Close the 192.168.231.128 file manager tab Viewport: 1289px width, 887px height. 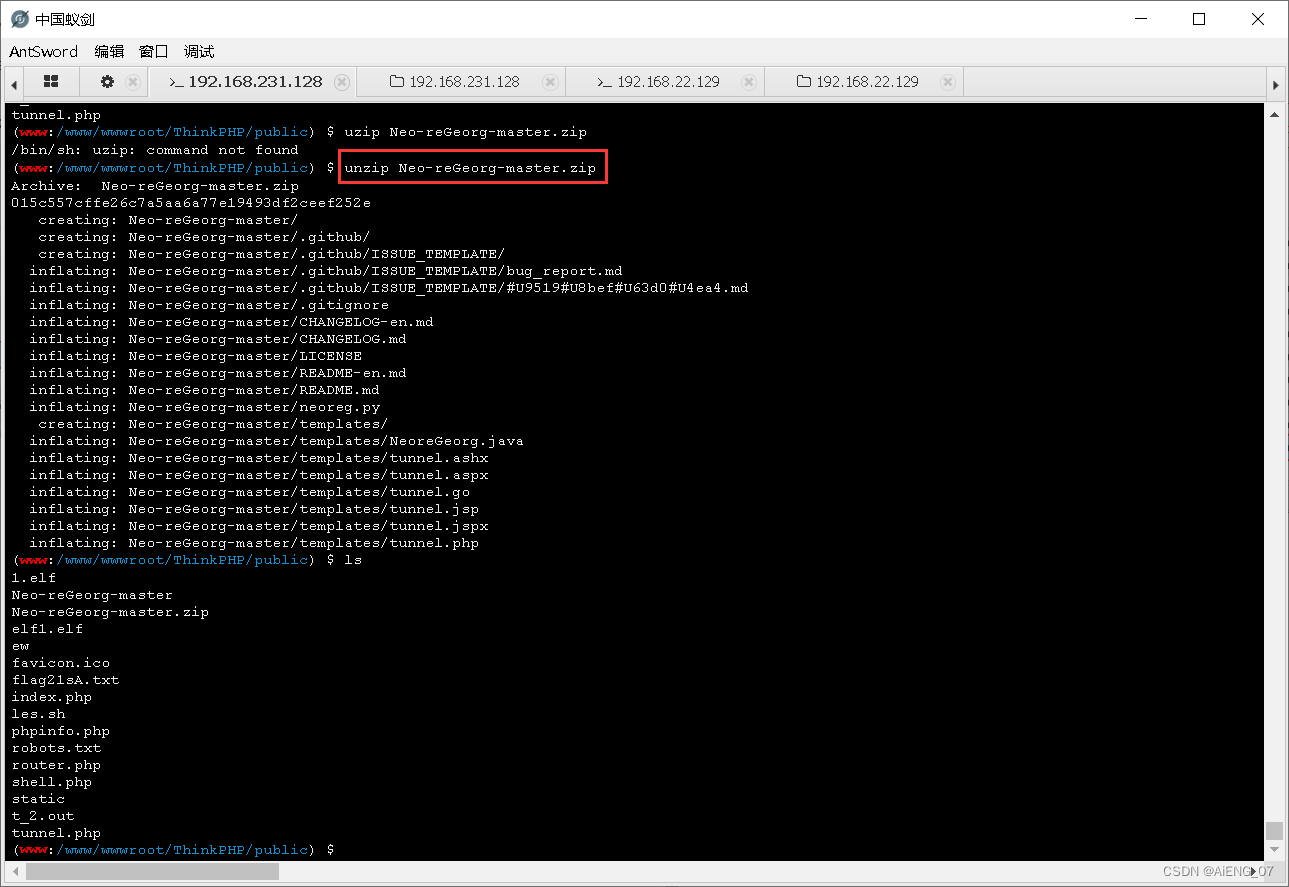coord(549,82)
